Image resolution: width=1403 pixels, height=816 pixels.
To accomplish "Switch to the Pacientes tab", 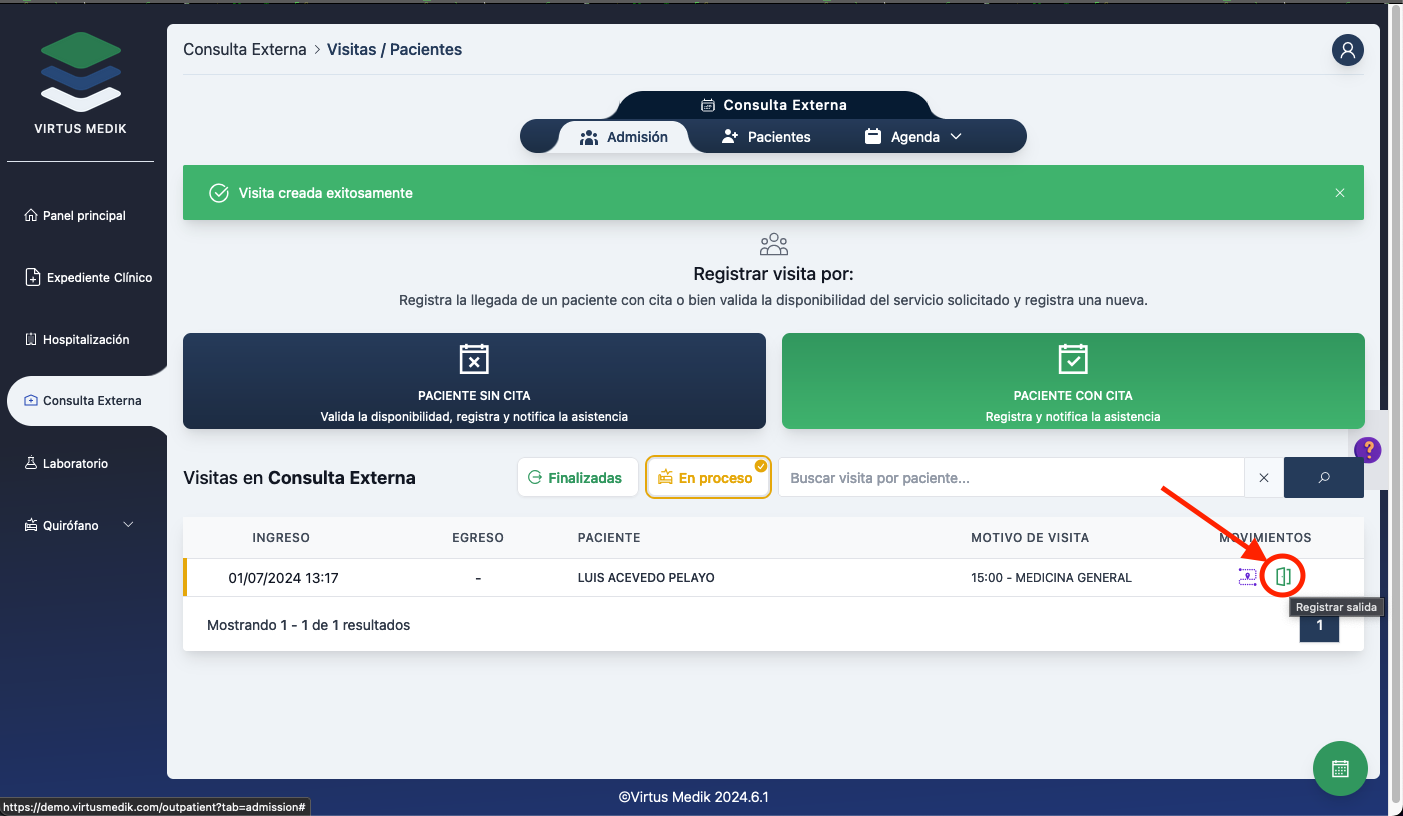I will 766,137.
